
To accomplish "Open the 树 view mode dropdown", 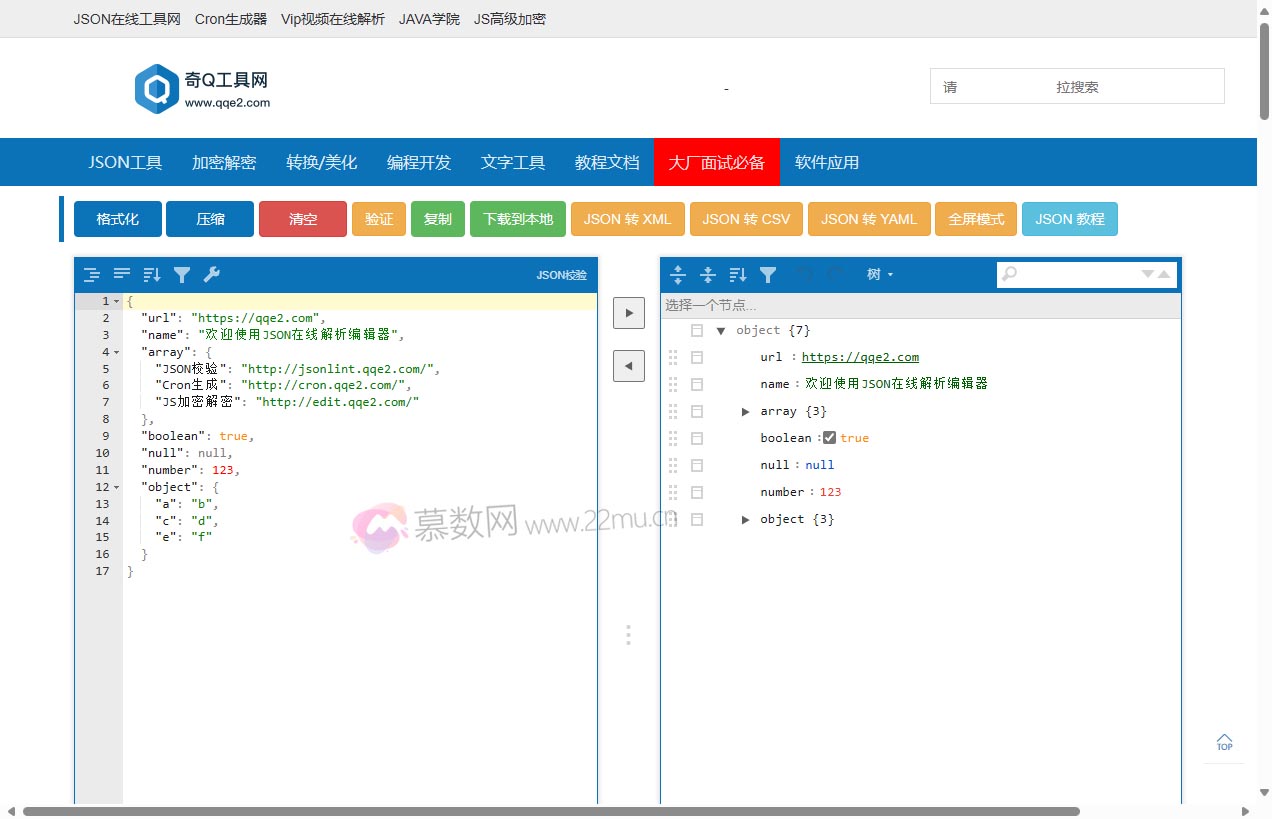I will point(879,275).
